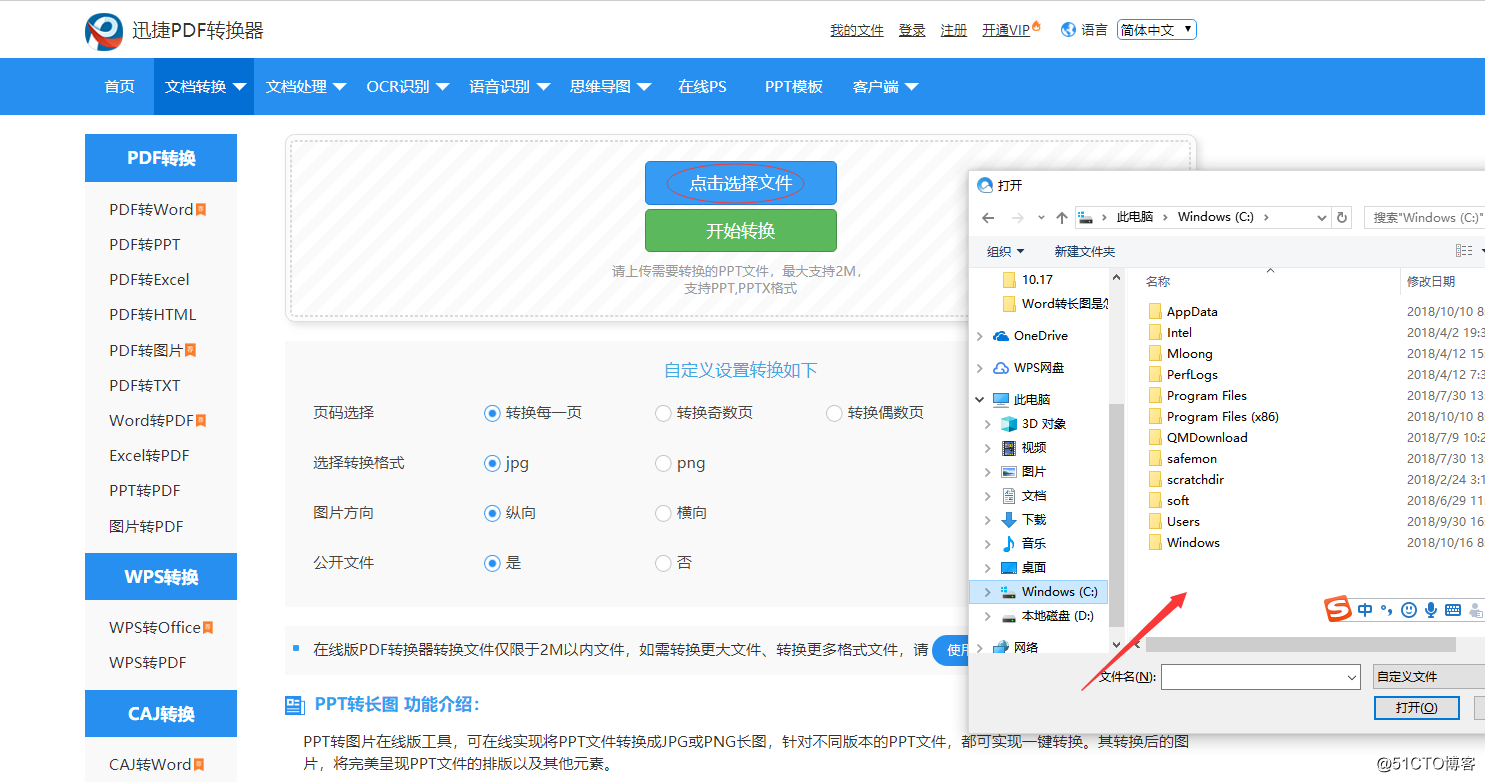Image resolution: width=1485 pixels, height=782 pixels.
Task: Click the 迅捷PDF转换器 logo icon
Action: click(x=104, y=31)
